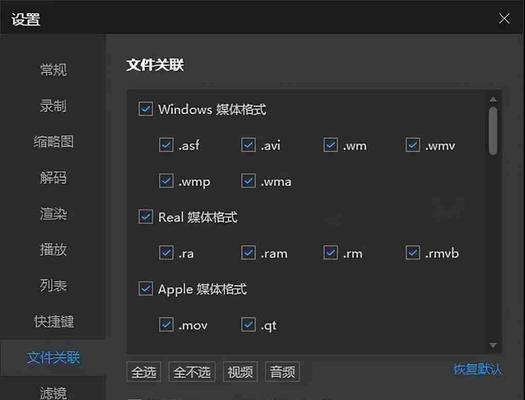The width and height of the screenshot is (525, 400).
Task: Toggle the .avi checkbox
Action: pyautogui.click(x=248, y=145)
